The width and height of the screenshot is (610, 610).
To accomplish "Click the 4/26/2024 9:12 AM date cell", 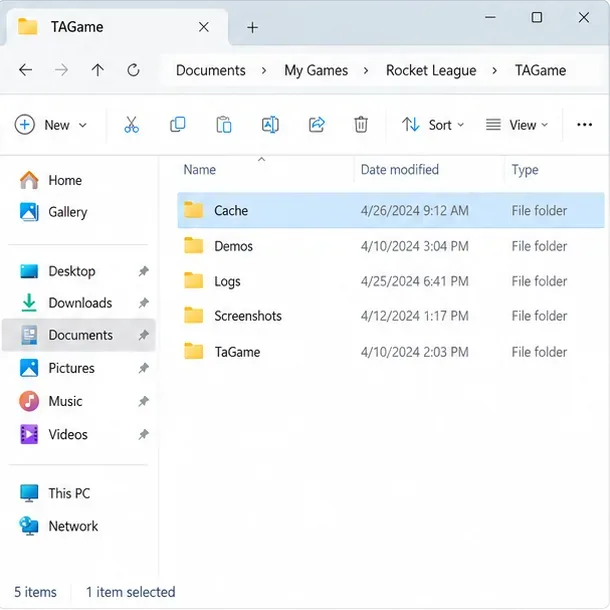I will coord(415,210).
